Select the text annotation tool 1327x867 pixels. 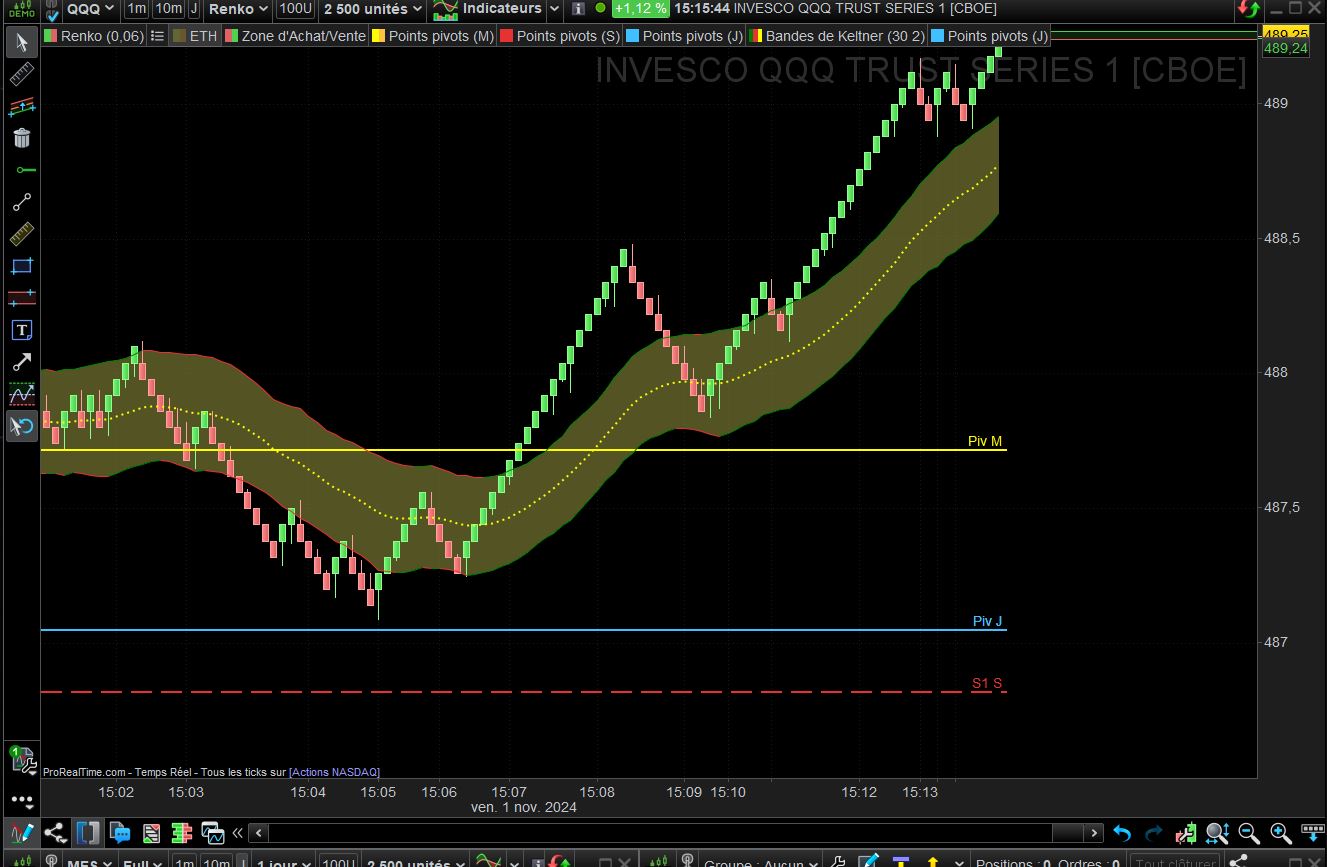click(x=21, y=330)
